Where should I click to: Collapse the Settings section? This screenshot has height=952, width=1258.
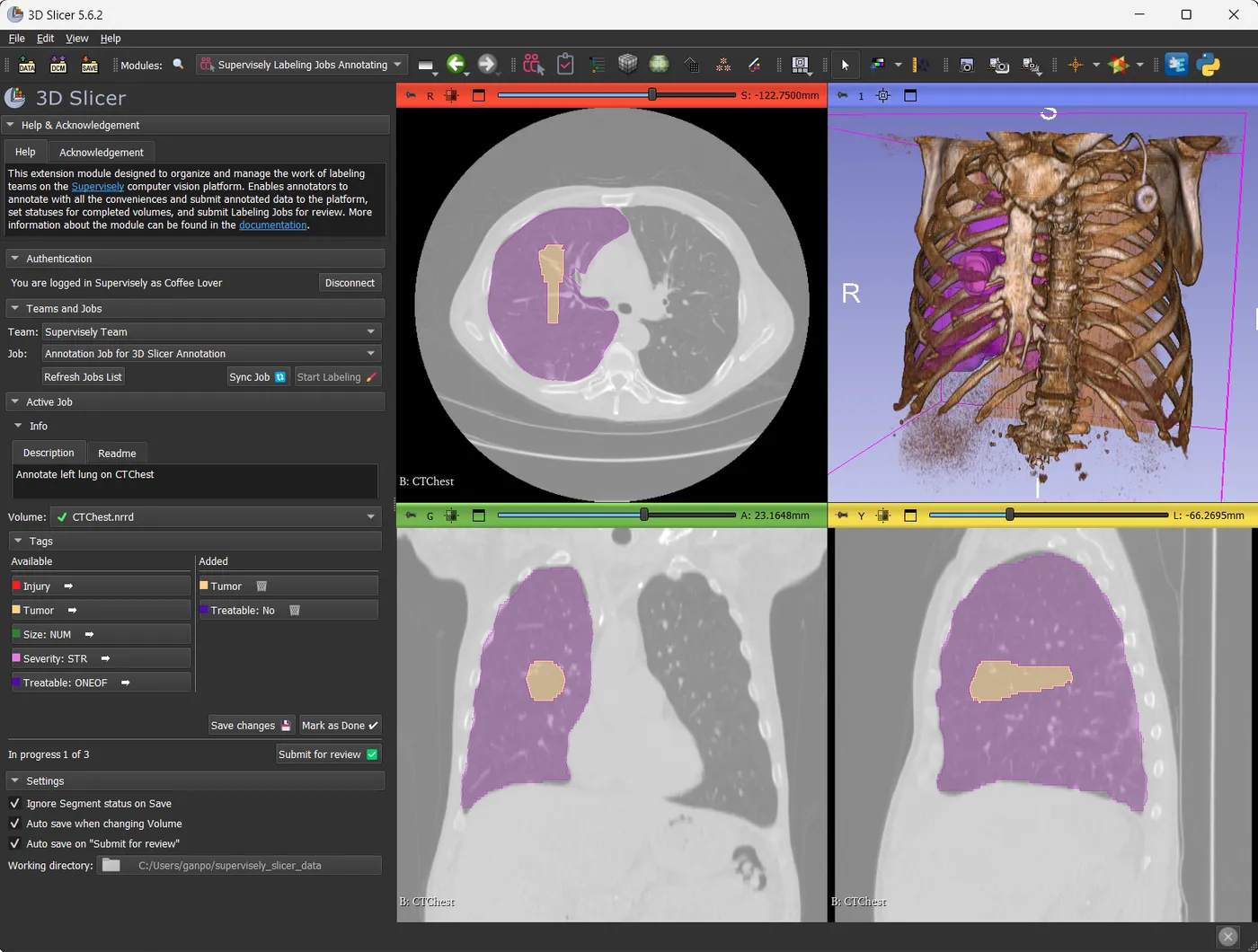coord(194,781)
